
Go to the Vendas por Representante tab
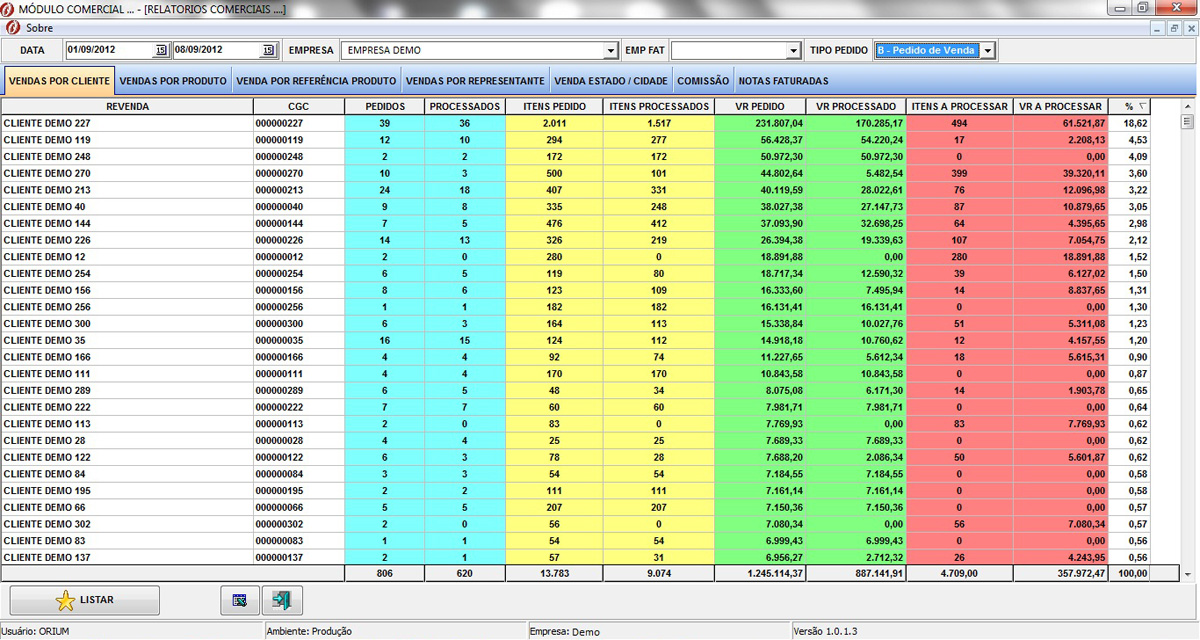(475, 81)
